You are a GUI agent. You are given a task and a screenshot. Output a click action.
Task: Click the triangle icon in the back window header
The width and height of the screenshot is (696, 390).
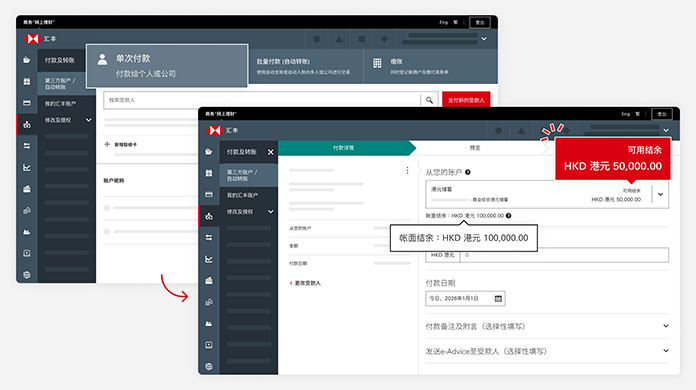[339, 39]
